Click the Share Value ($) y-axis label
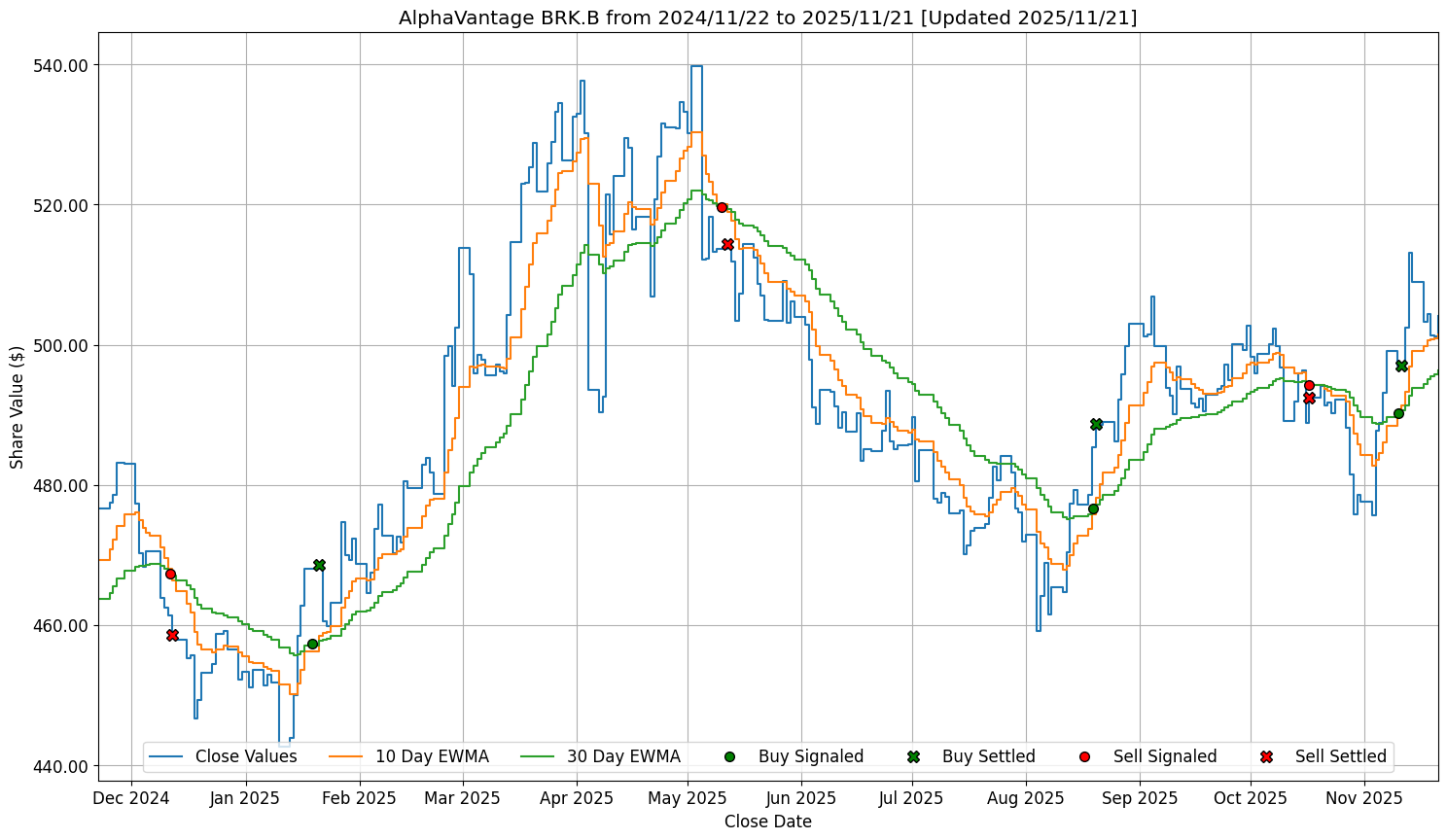Viewport: 1447px width, 840px height. click(x=17, y=406)
